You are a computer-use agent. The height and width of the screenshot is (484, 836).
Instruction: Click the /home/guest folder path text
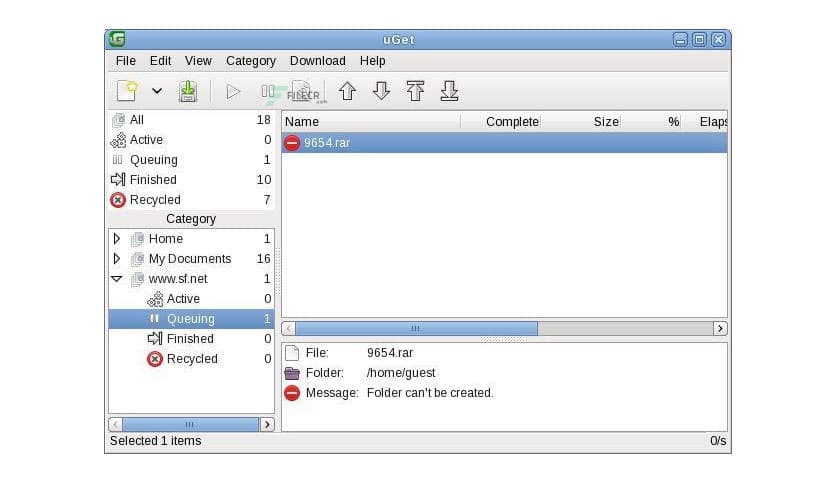pos(401,373)
